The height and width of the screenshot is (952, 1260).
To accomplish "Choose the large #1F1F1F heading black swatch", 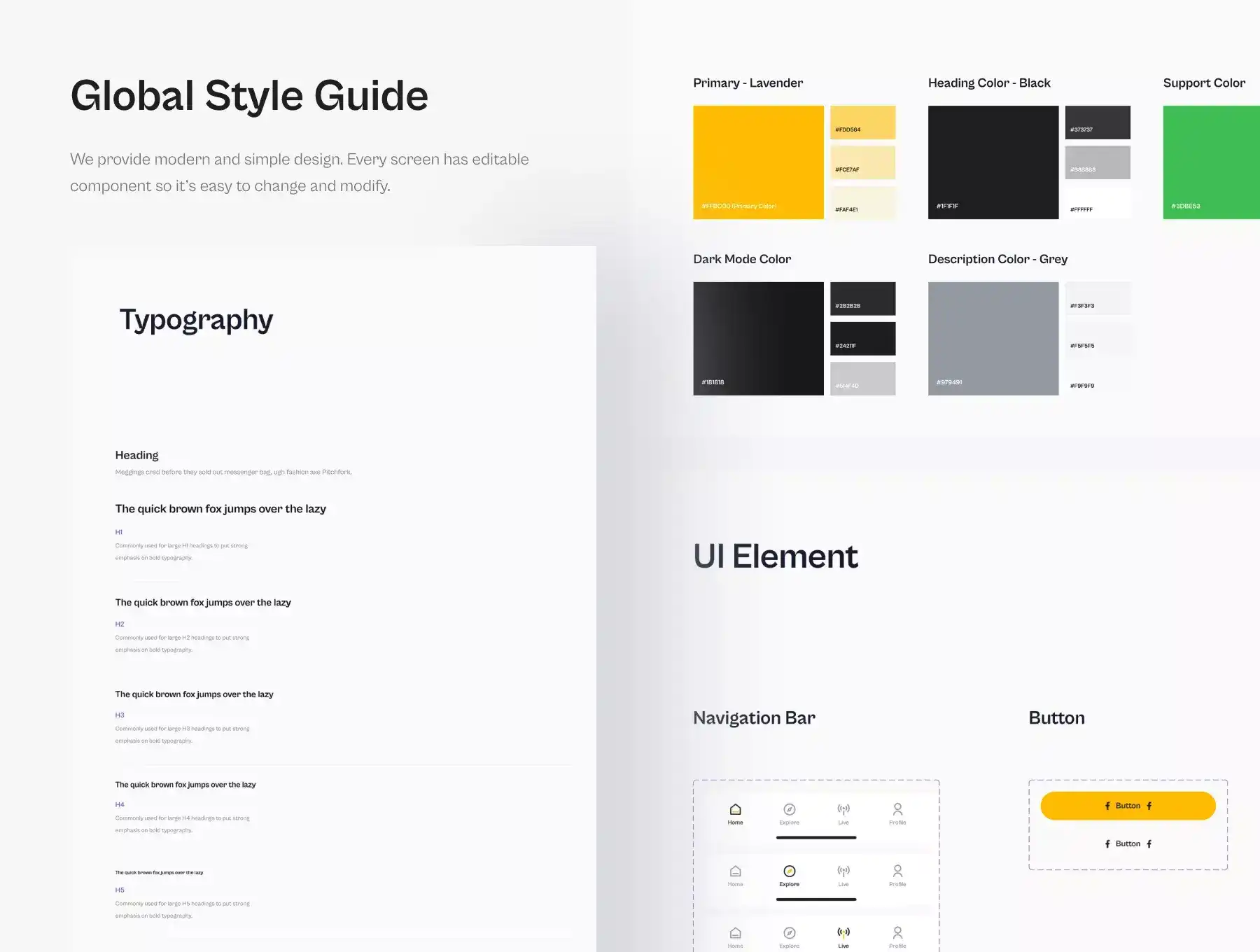I will 993,162.
